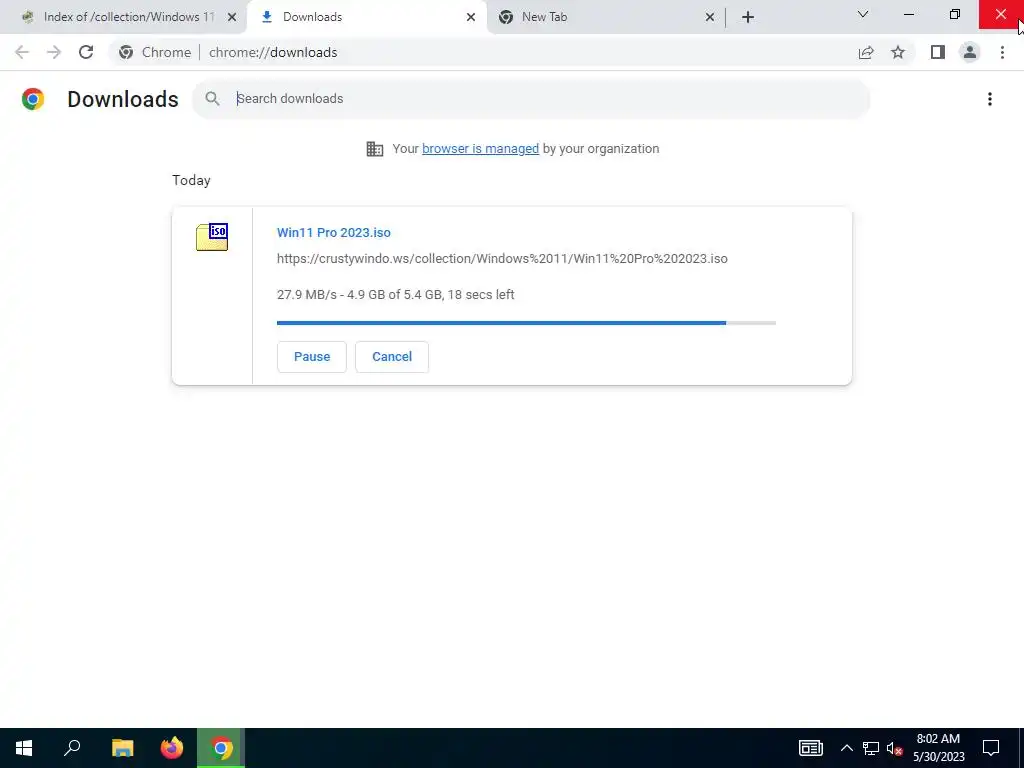Switch to the New Tab tab
Screen dimensions: 1024x768
point(606,17)
